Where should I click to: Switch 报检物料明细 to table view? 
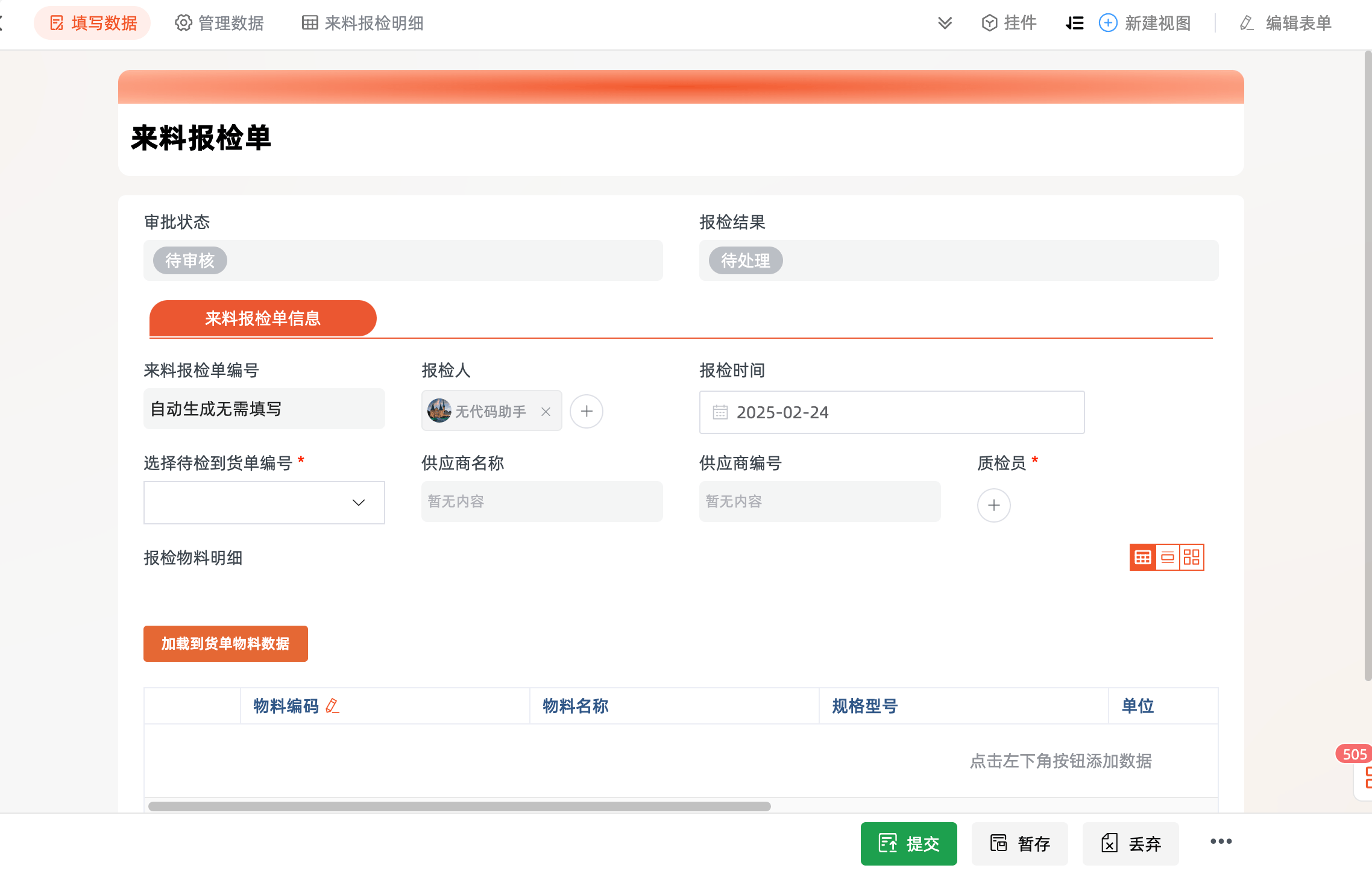[x=1142, y=557]
